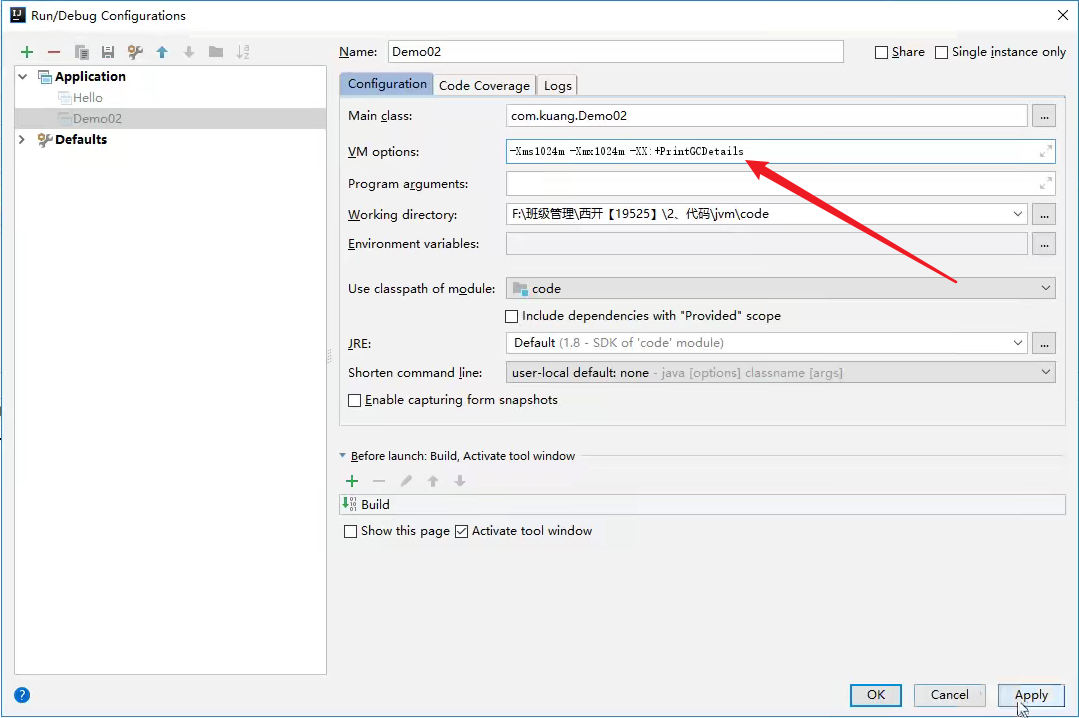Image resolution: width=1079 pixels, height=718 pixels.
Task: Enable Single instance only
Action: click(x=941, y=52)
